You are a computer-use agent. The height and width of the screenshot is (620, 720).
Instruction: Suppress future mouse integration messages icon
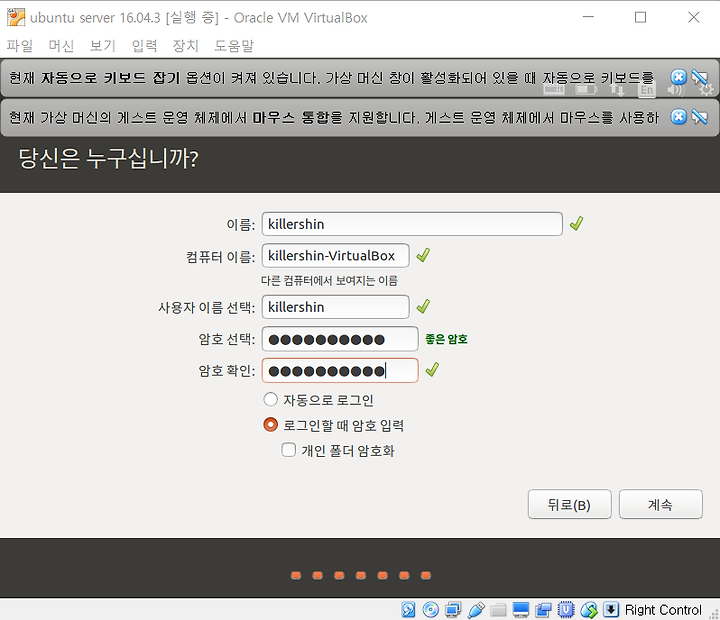click(699, 117)
